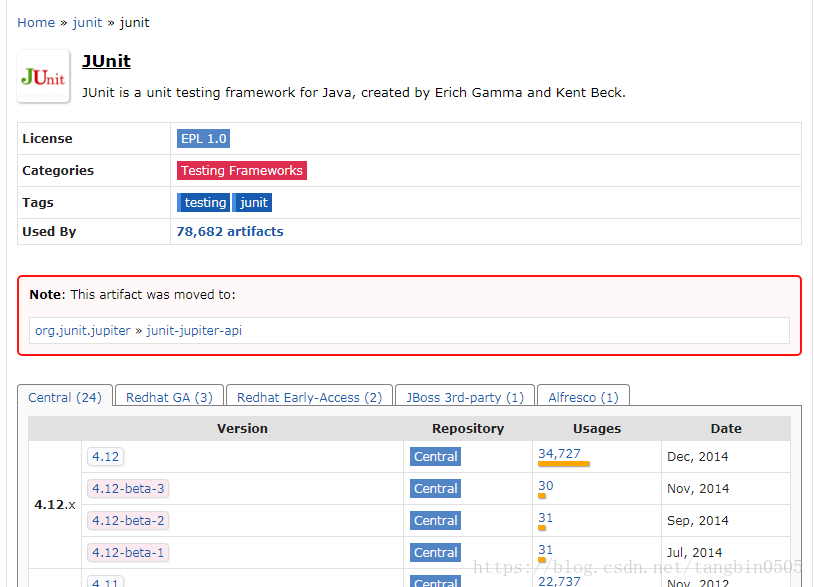Switch to JBoss 3rd-party (1) tab
Viewport: 814px width, 587px height.
pos(465,397)
